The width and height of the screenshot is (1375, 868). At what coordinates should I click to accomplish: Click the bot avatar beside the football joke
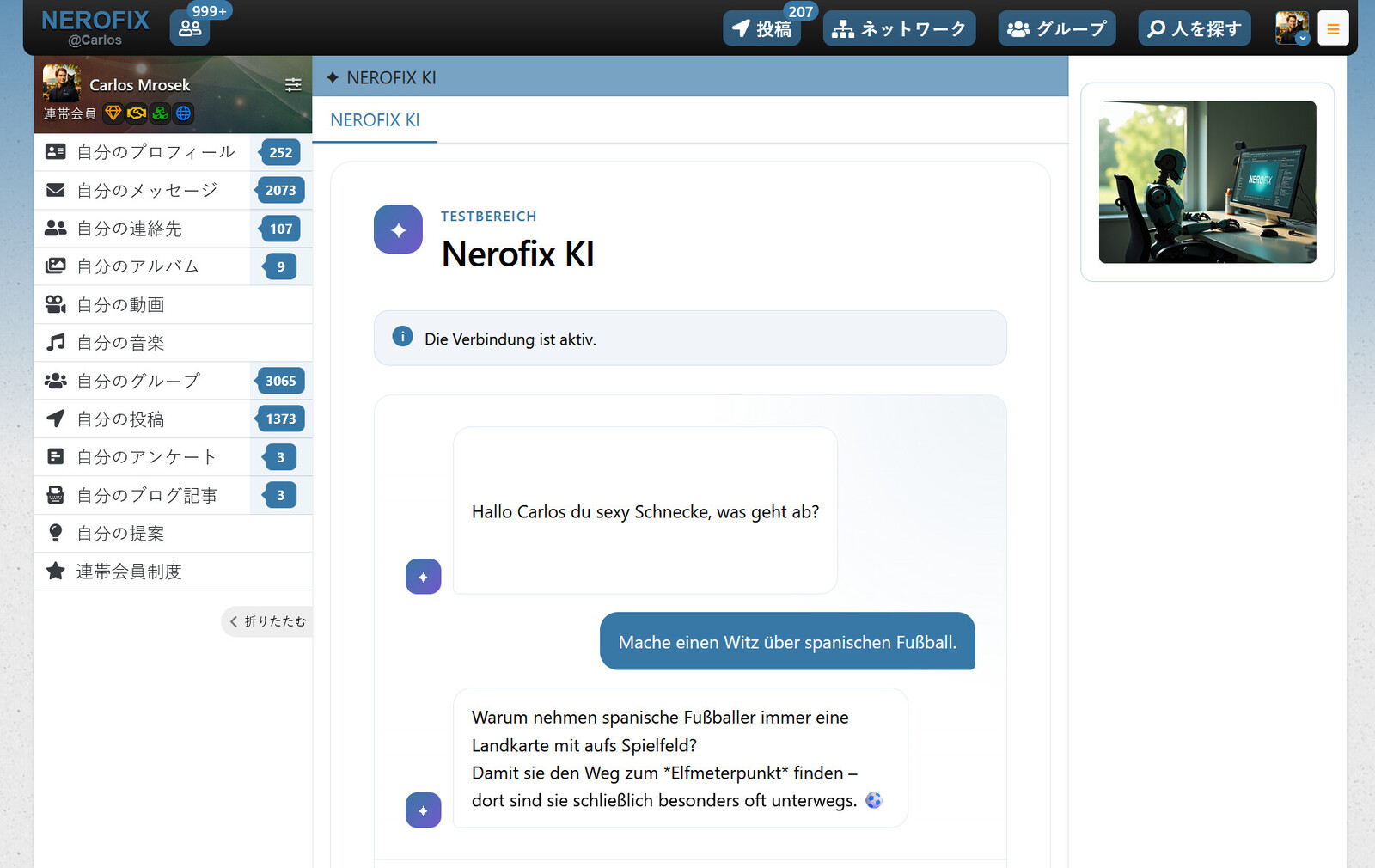(x=423, y=810)
